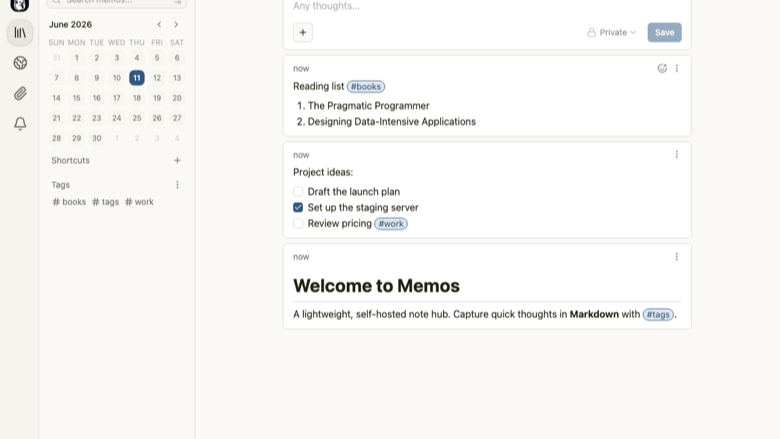Select June 30 in the calendar

(97, 138)
